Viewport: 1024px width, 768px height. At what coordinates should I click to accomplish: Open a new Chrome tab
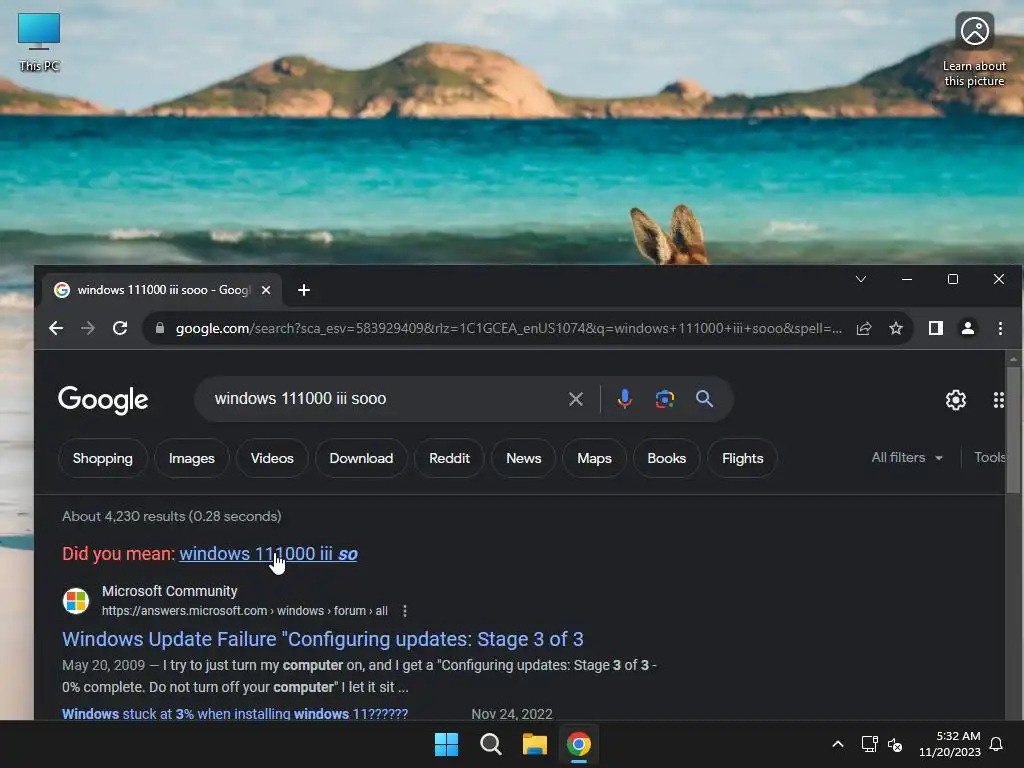(304, 290)
